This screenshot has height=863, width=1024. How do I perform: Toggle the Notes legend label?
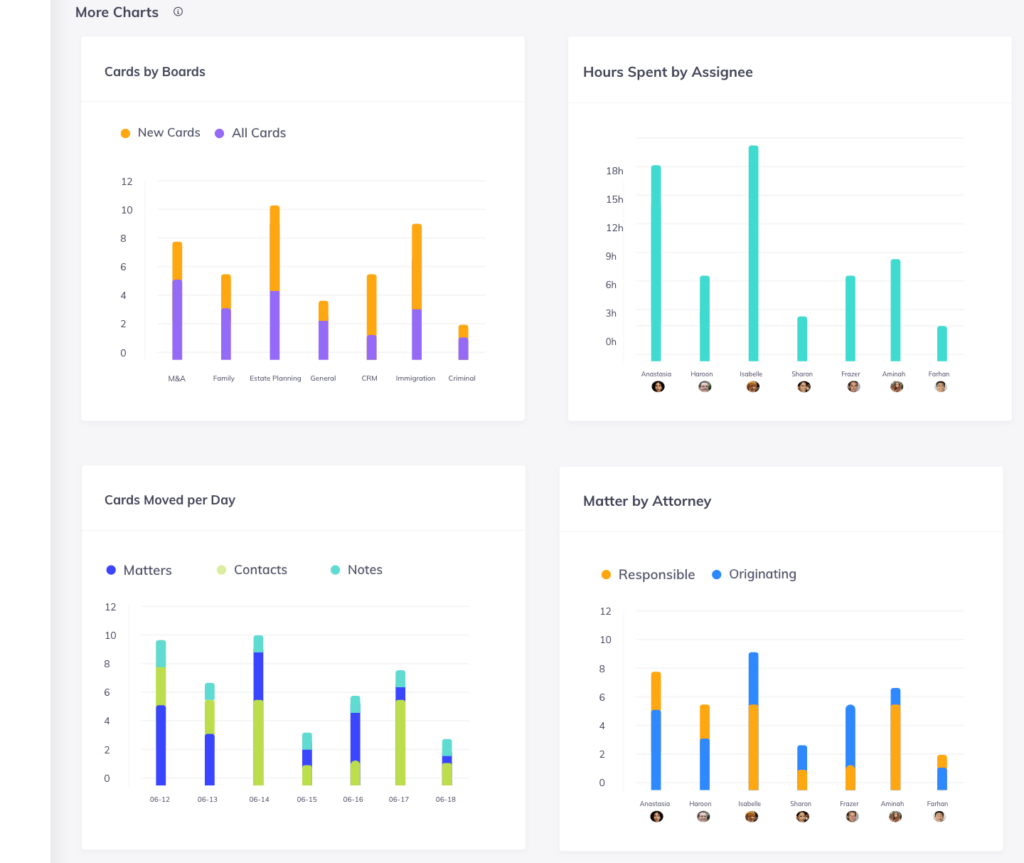pyautogui.click(x=364, y=570)
